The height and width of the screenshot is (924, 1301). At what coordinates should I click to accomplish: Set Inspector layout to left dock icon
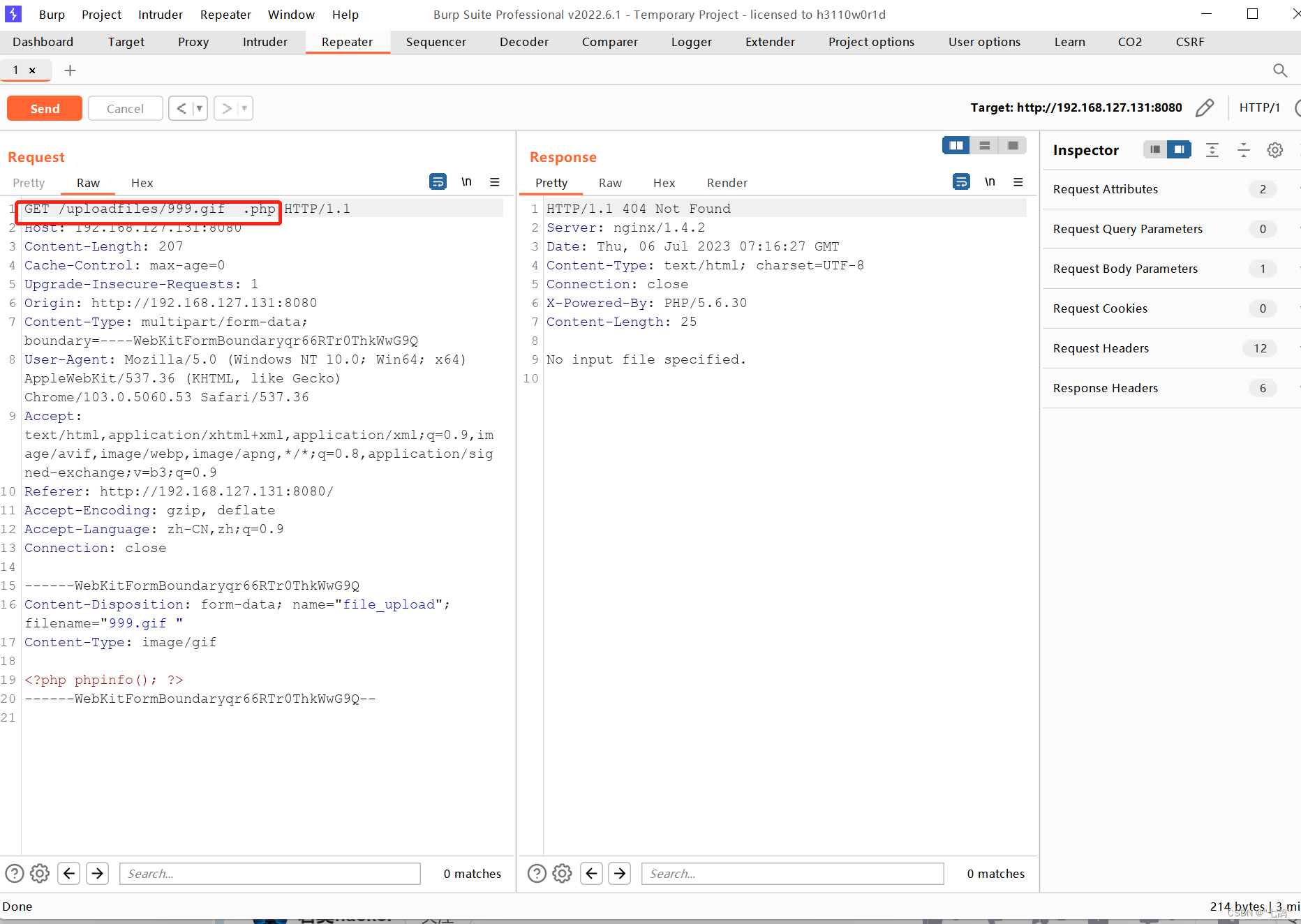(1155, 149)
